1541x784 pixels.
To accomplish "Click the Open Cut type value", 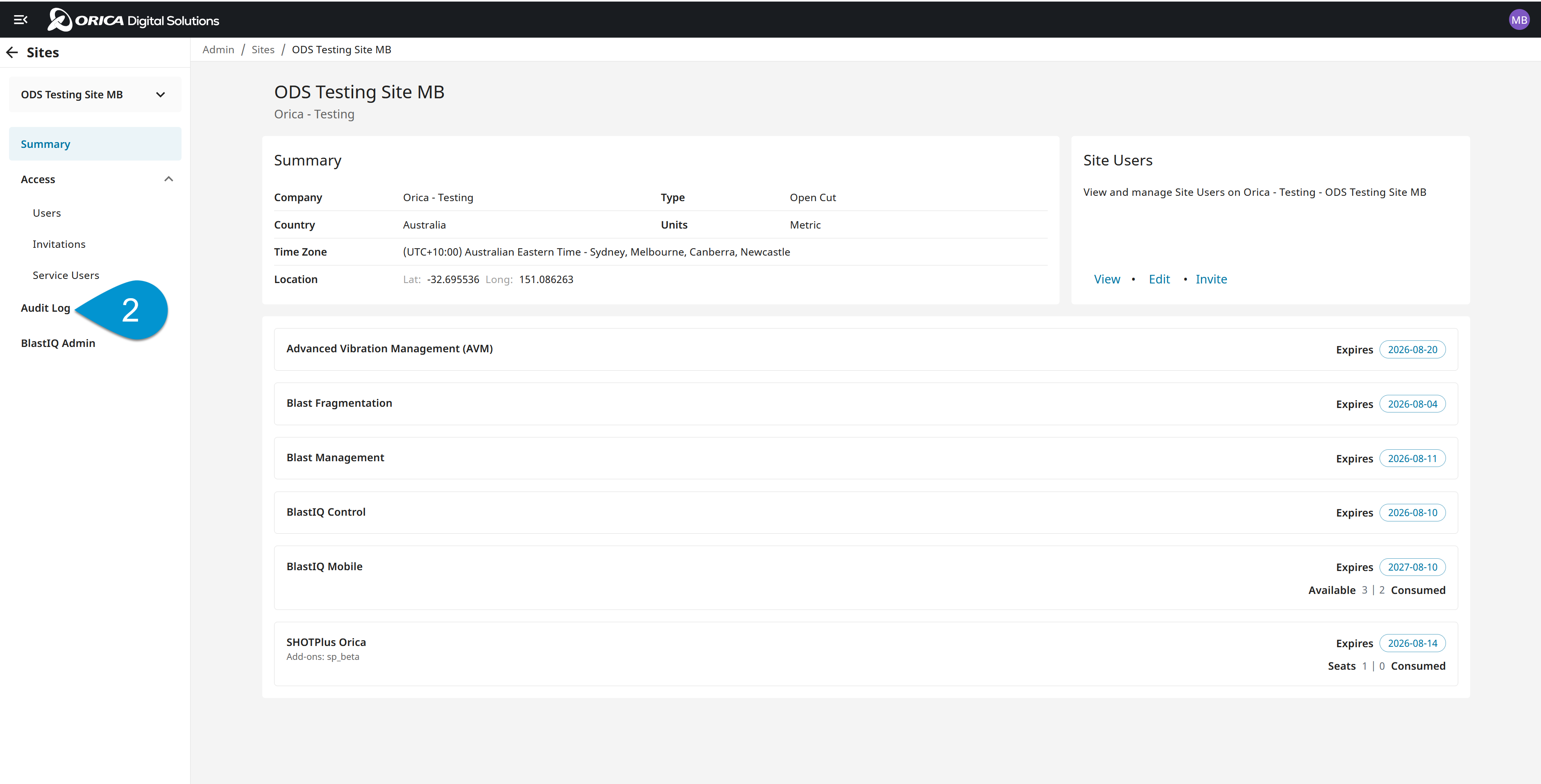I will click(813, 198).
